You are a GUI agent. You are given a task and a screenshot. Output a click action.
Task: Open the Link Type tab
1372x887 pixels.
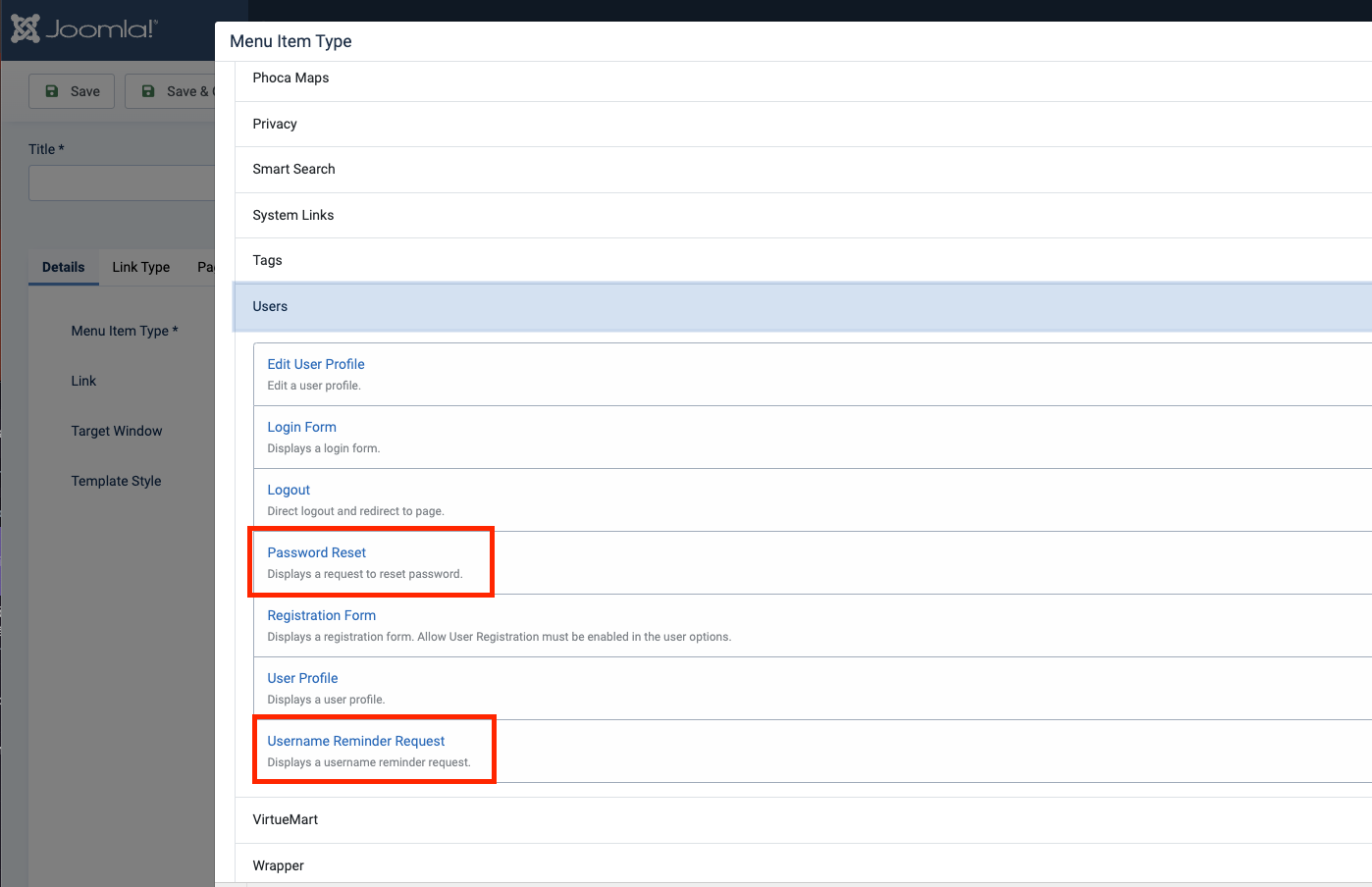tap(141, 267)
